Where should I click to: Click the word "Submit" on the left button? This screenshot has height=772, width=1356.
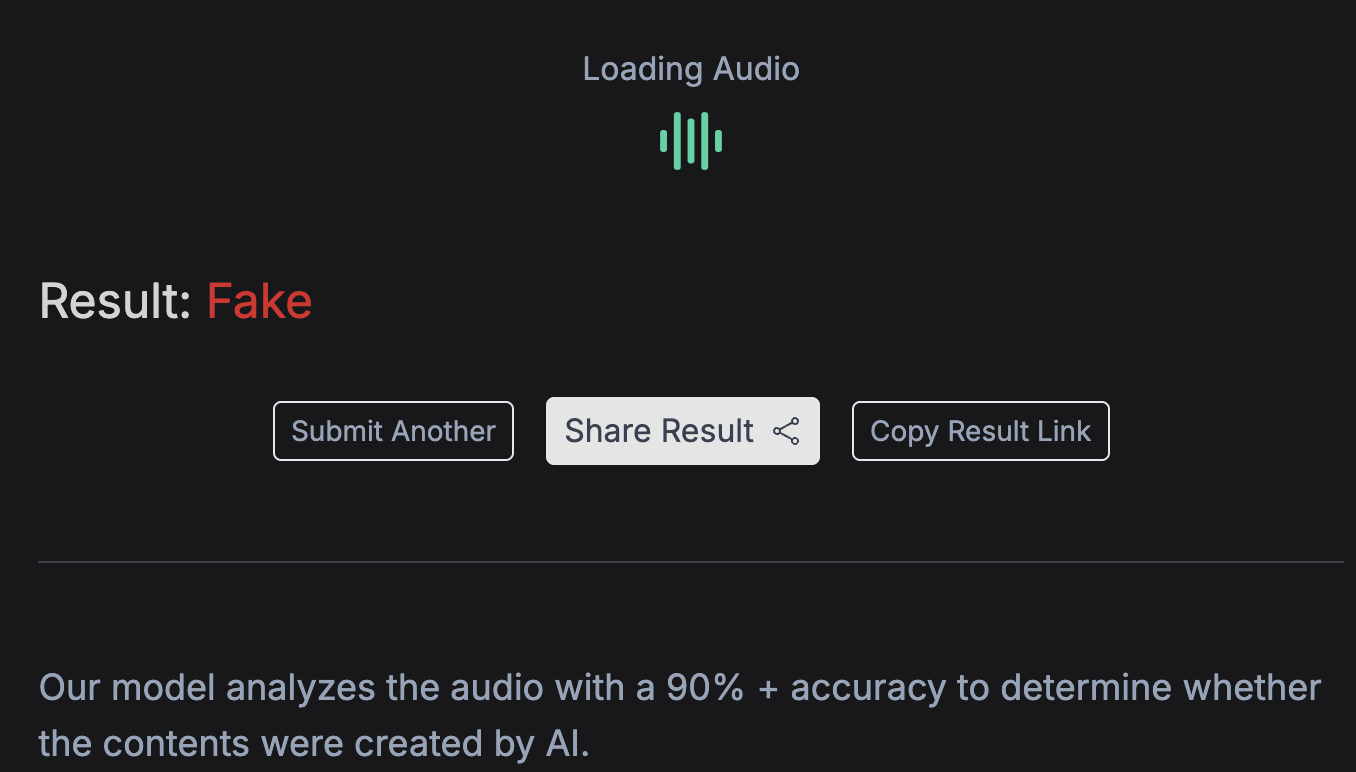point(337,431)
